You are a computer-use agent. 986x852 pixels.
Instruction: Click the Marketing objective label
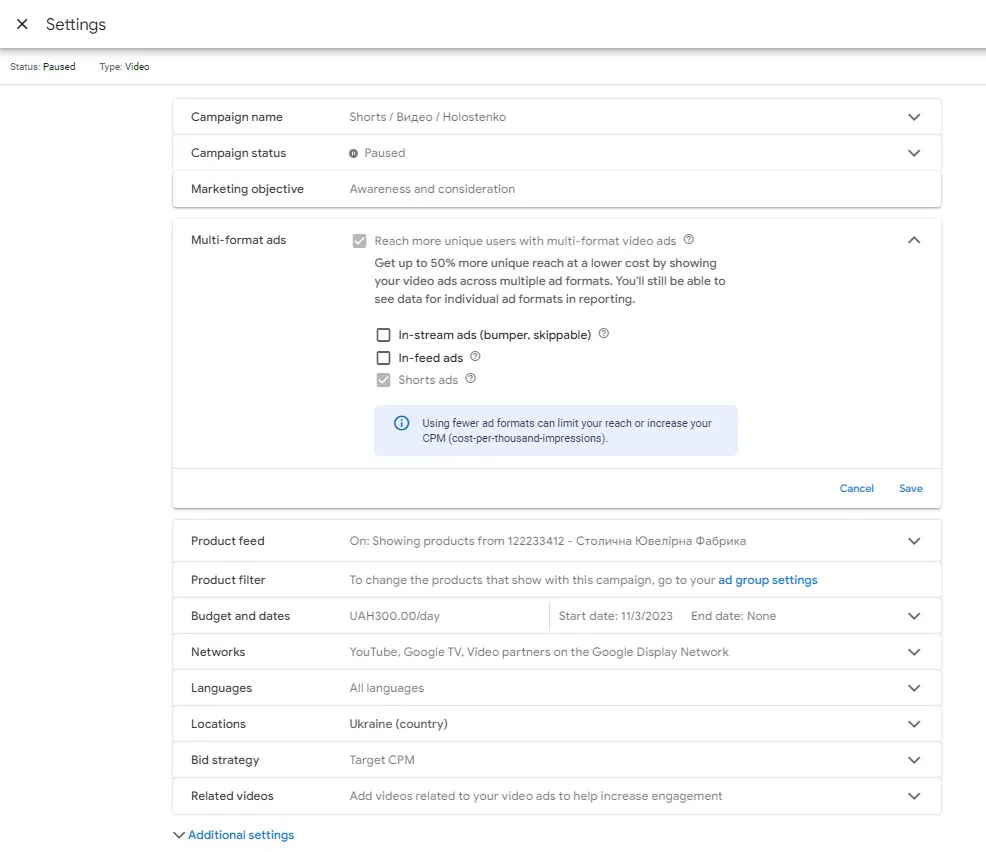[247, 189]
